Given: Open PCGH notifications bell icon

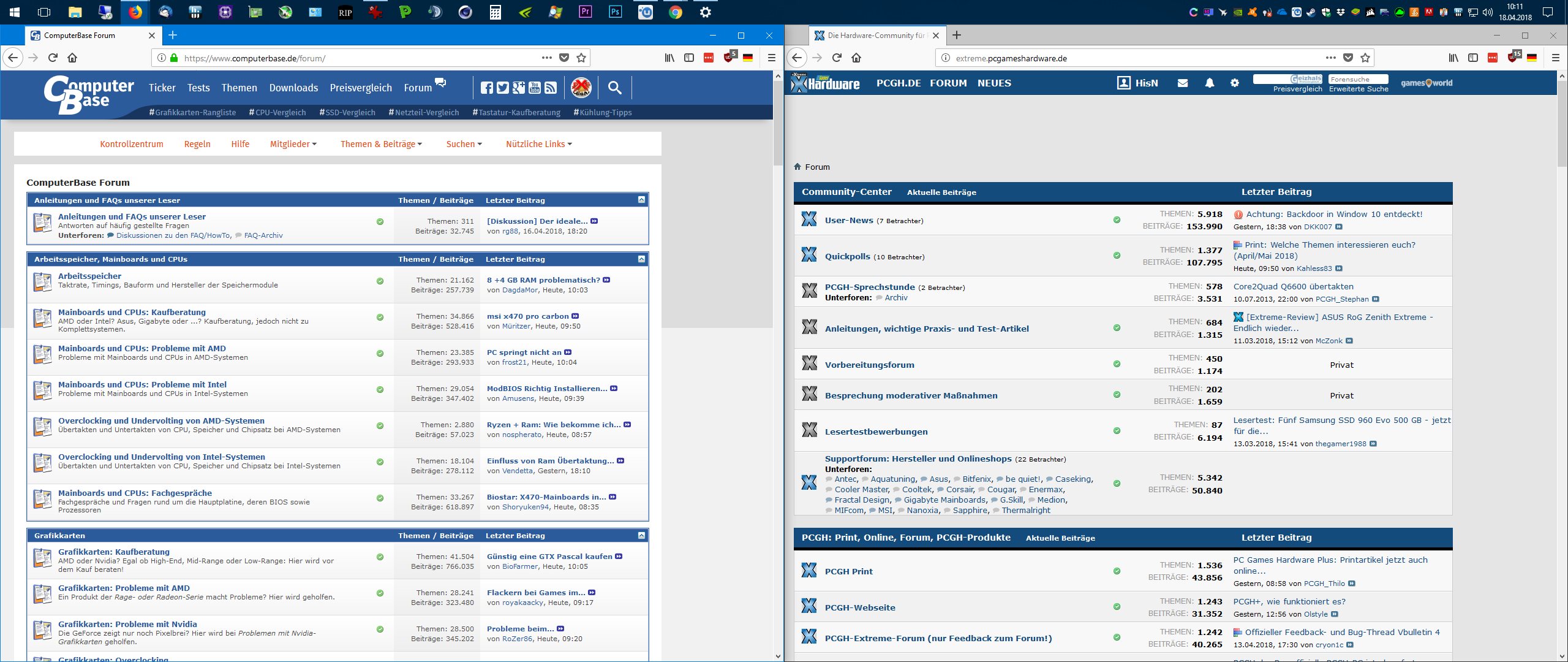Looking at the screenshot, I should [1209, 83].
